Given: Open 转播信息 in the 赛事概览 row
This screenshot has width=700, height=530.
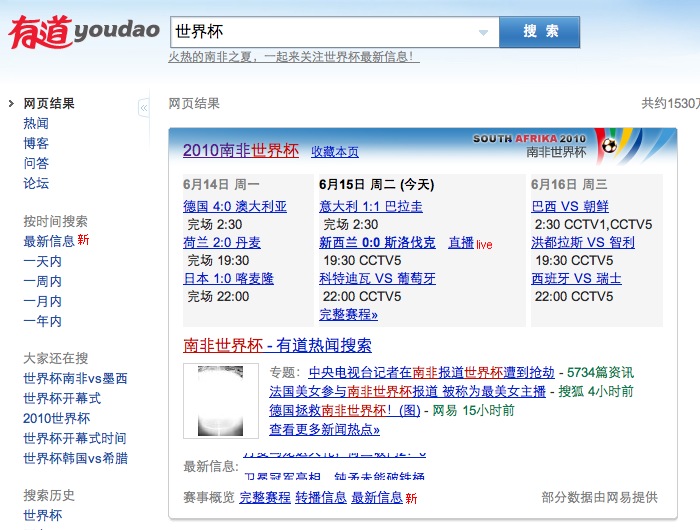Looking at the screenshot, I should 321,497.
